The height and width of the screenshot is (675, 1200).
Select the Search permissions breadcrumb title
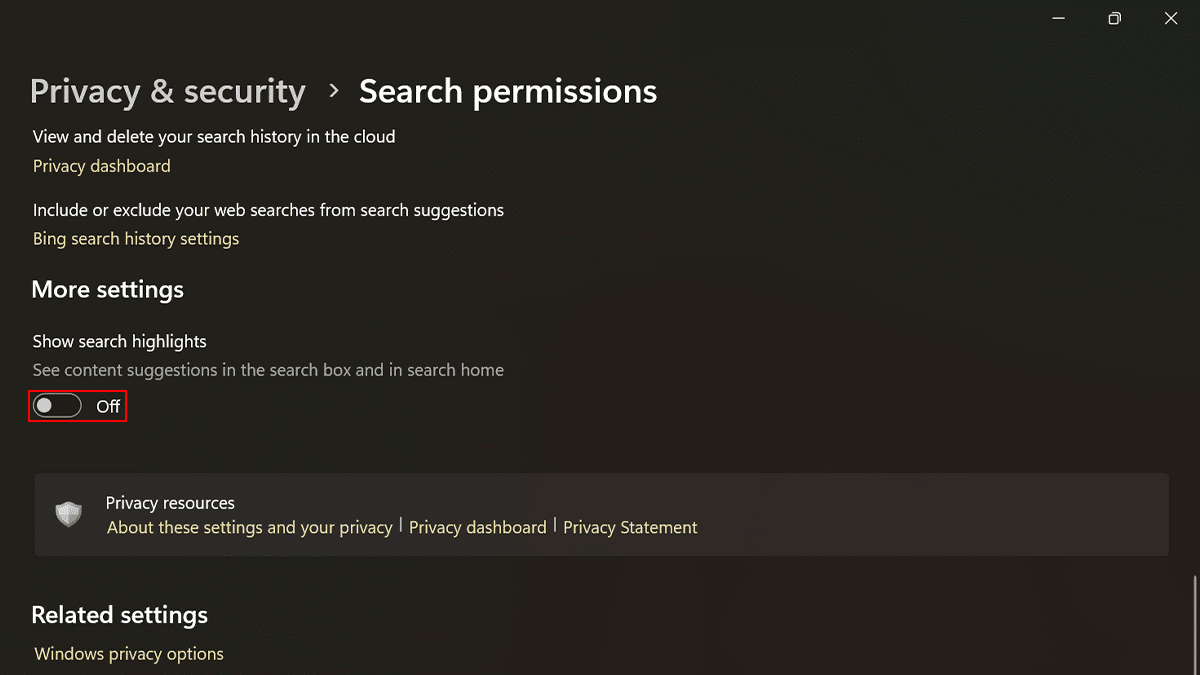point(508,91)
